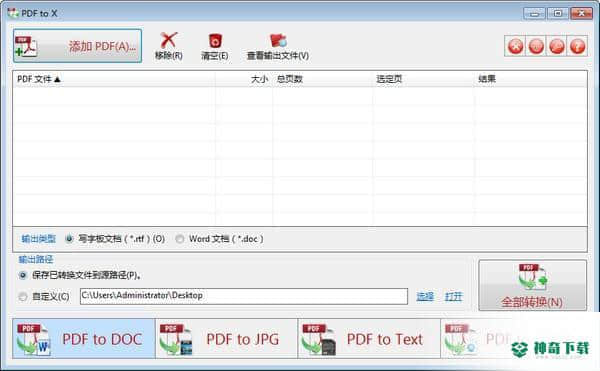Click the 结果 column header
Viewport: 600px width, 371px height.
click(530, 79)
